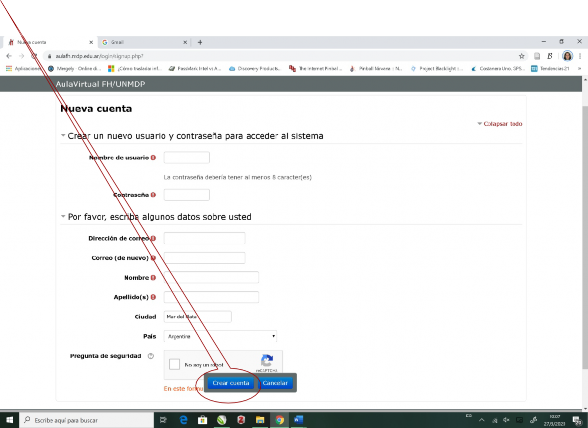
Task: Collapse the 'Crear un nuevo usuario' section
Action: click(63, 135)
